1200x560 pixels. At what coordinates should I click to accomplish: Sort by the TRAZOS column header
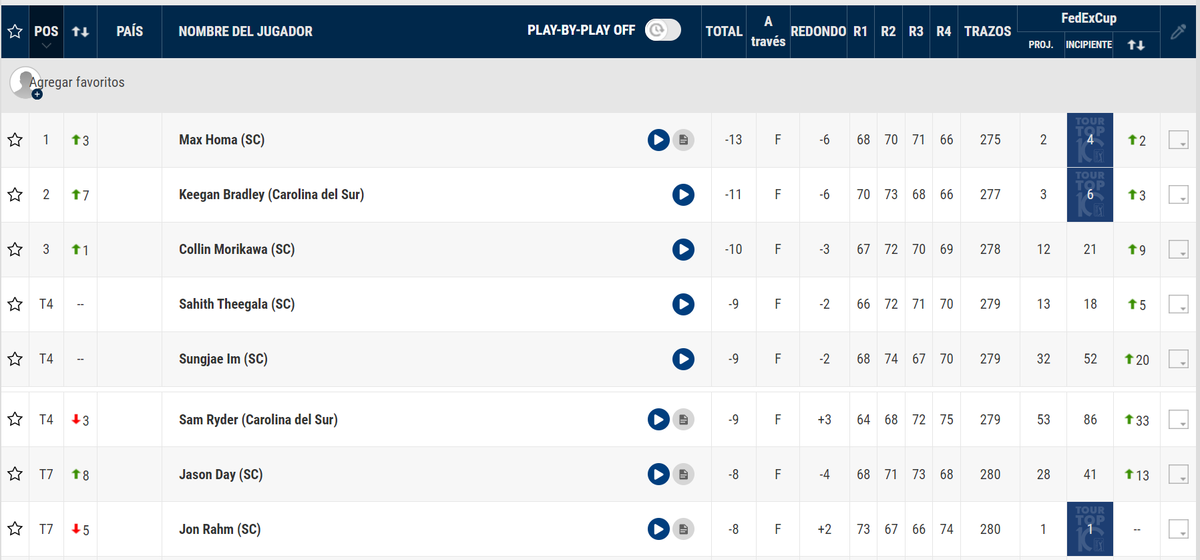[x=988, y=31]
